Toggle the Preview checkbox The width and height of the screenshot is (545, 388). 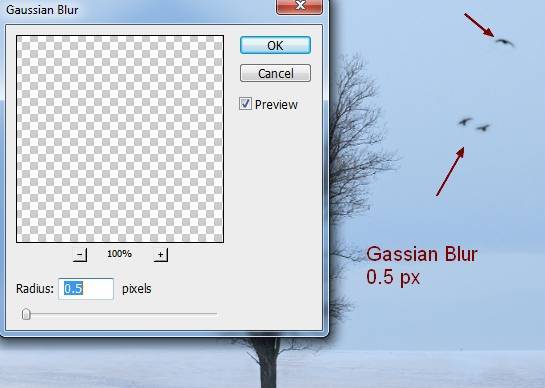pyautogui.click(x=245, y=104)
